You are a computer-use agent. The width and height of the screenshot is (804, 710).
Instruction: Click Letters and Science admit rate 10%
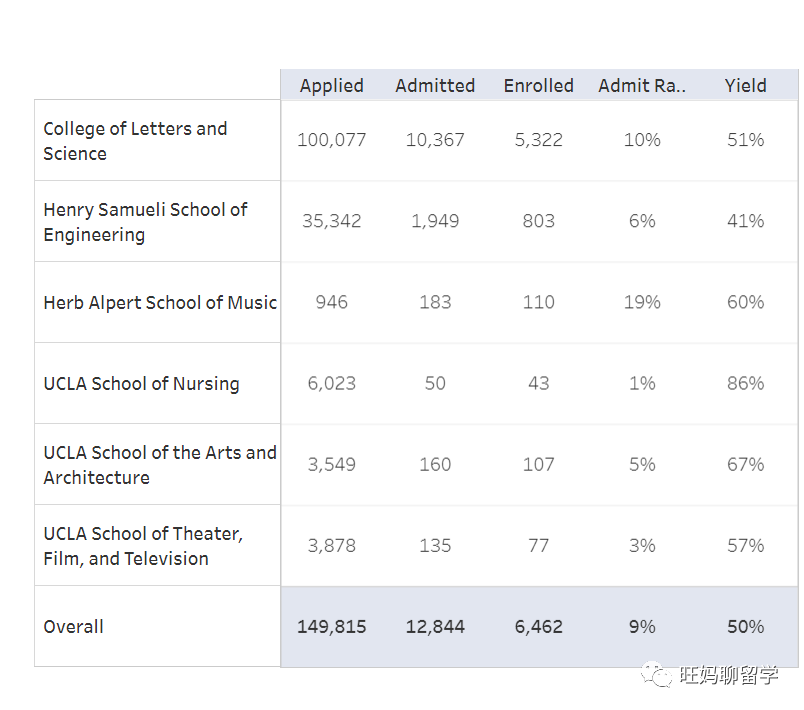[x=642, y=140]
